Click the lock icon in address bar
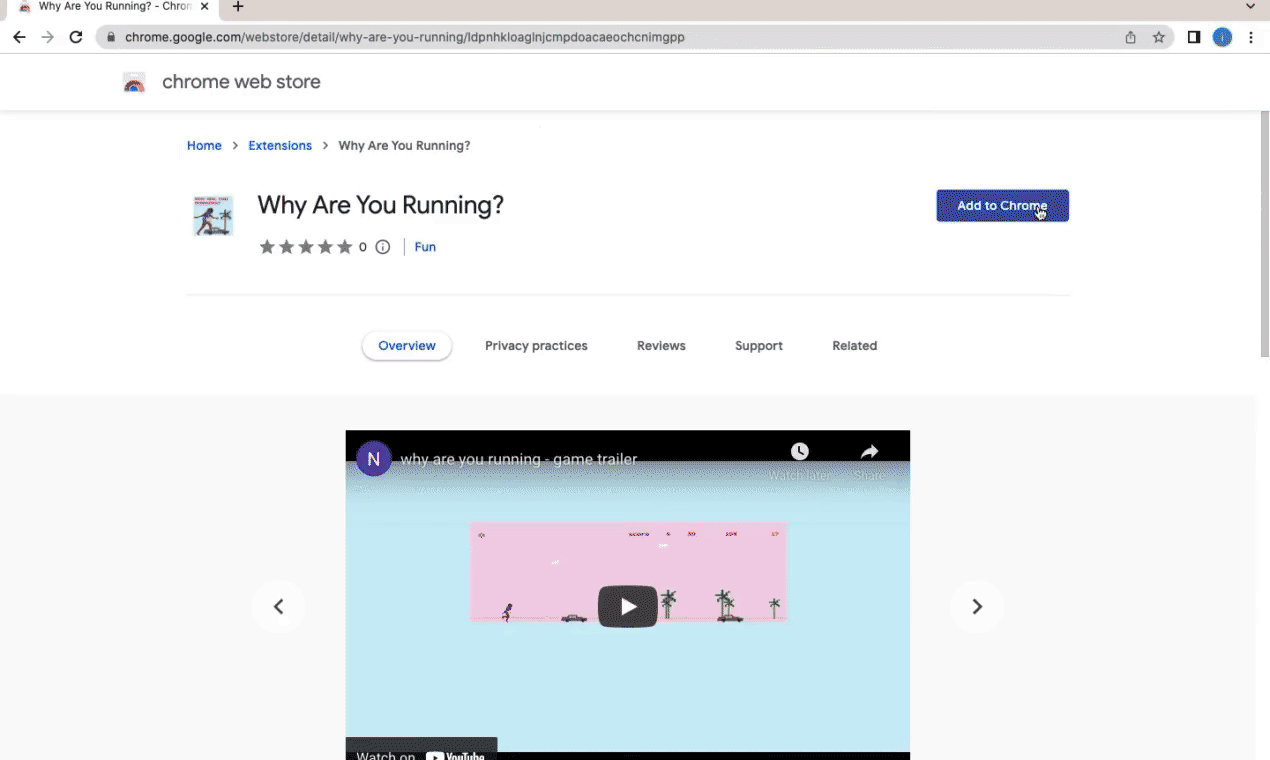Screen dimensions: 1270x760 point(111,37)
